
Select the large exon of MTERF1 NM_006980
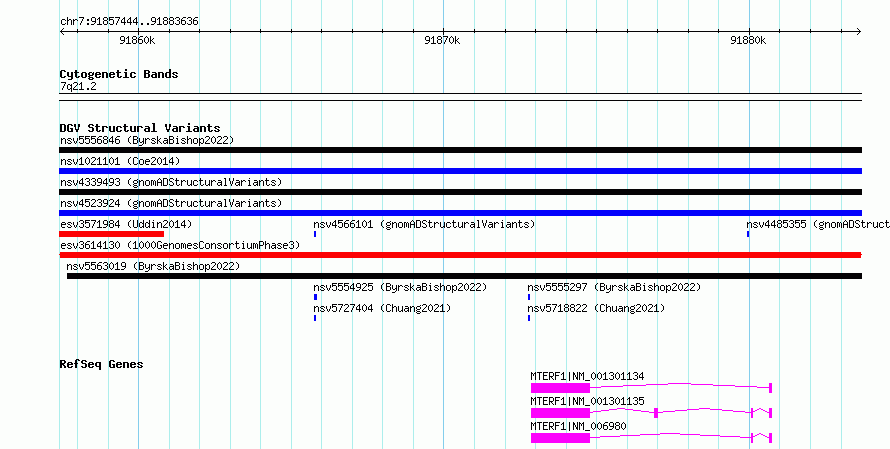coord(561,438)
